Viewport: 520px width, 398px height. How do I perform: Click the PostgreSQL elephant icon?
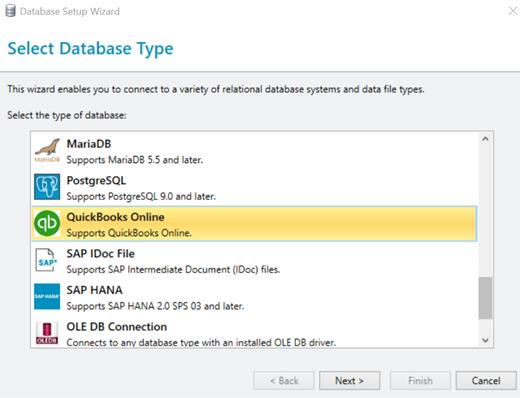47,187
